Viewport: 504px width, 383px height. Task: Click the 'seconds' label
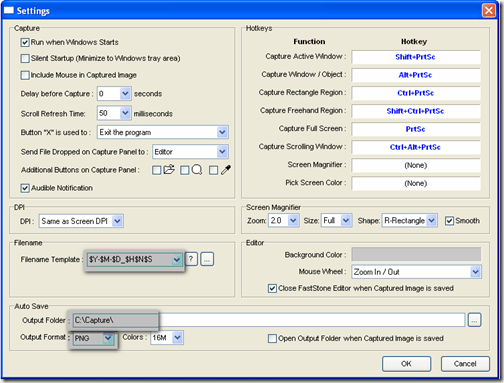coord(148,94)
